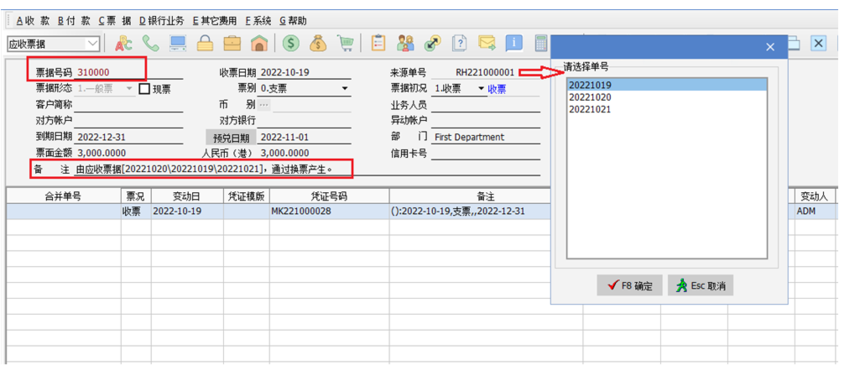Click the 到期日期 field 2022-12-31
This screenshot has height=371, width=860.
pos(129,137)
